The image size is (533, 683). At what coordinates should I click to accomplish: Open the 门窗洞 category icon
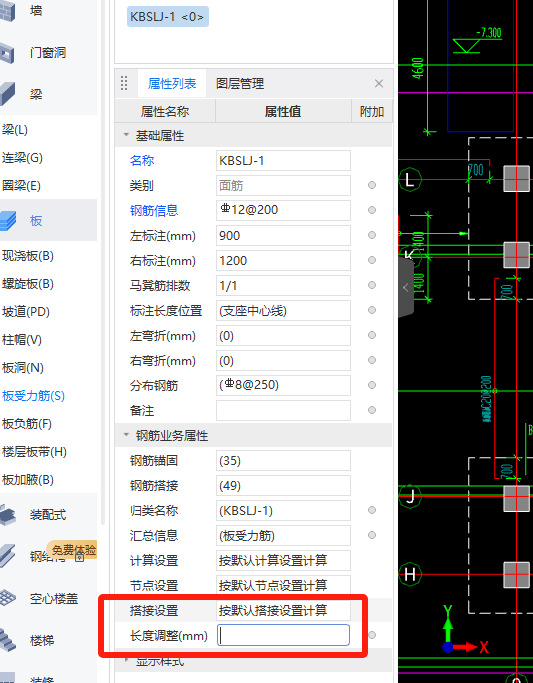[x=8, y=52]
